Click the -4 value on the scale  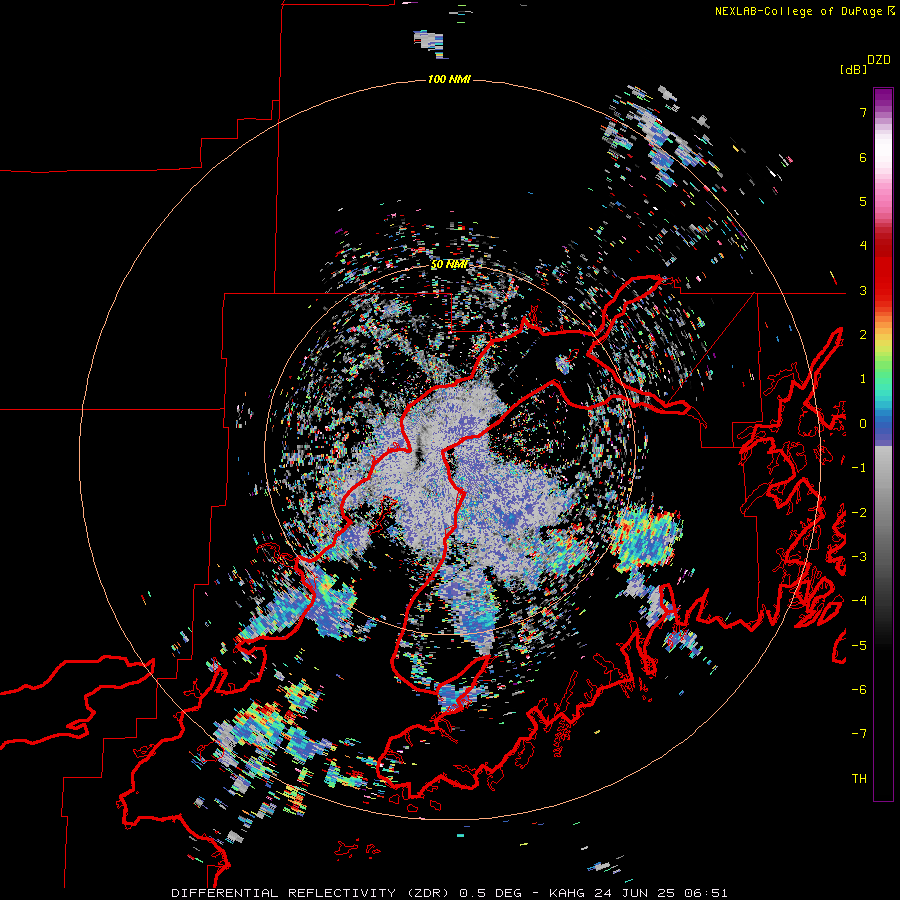tap(859, 601)
